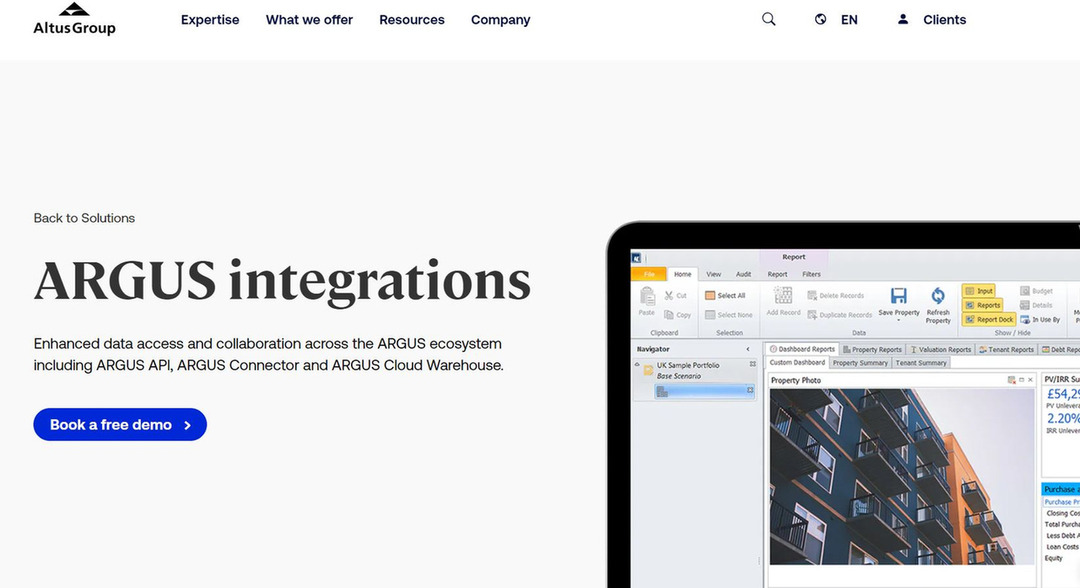
Task: Collapse the Navigator panel arrow
Action: (x=748, y=349)
